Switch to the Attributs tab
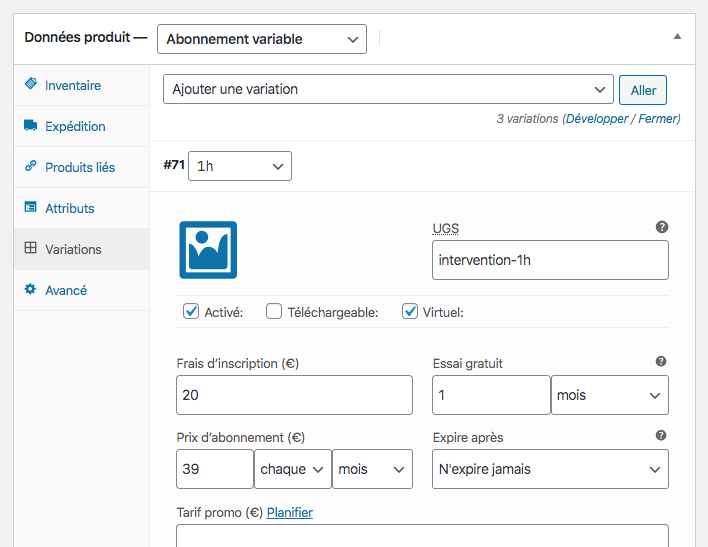The height and width of the screenshot is (547, 708). pyautogui.click(x=82, y=208)
